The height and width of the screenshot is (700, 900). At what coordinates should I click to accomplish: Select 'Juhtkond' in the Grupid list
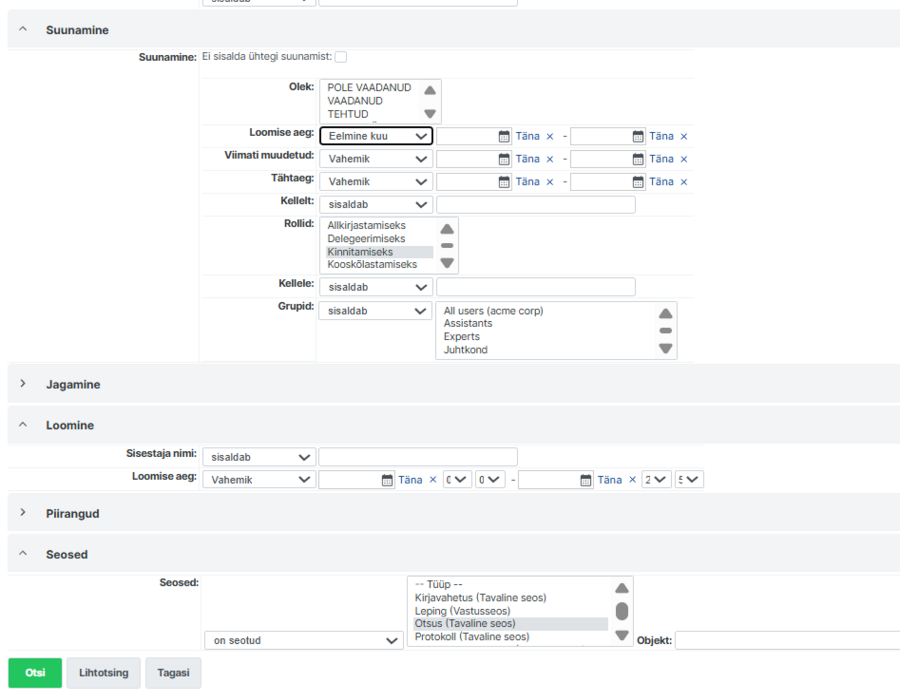point(465,350)
